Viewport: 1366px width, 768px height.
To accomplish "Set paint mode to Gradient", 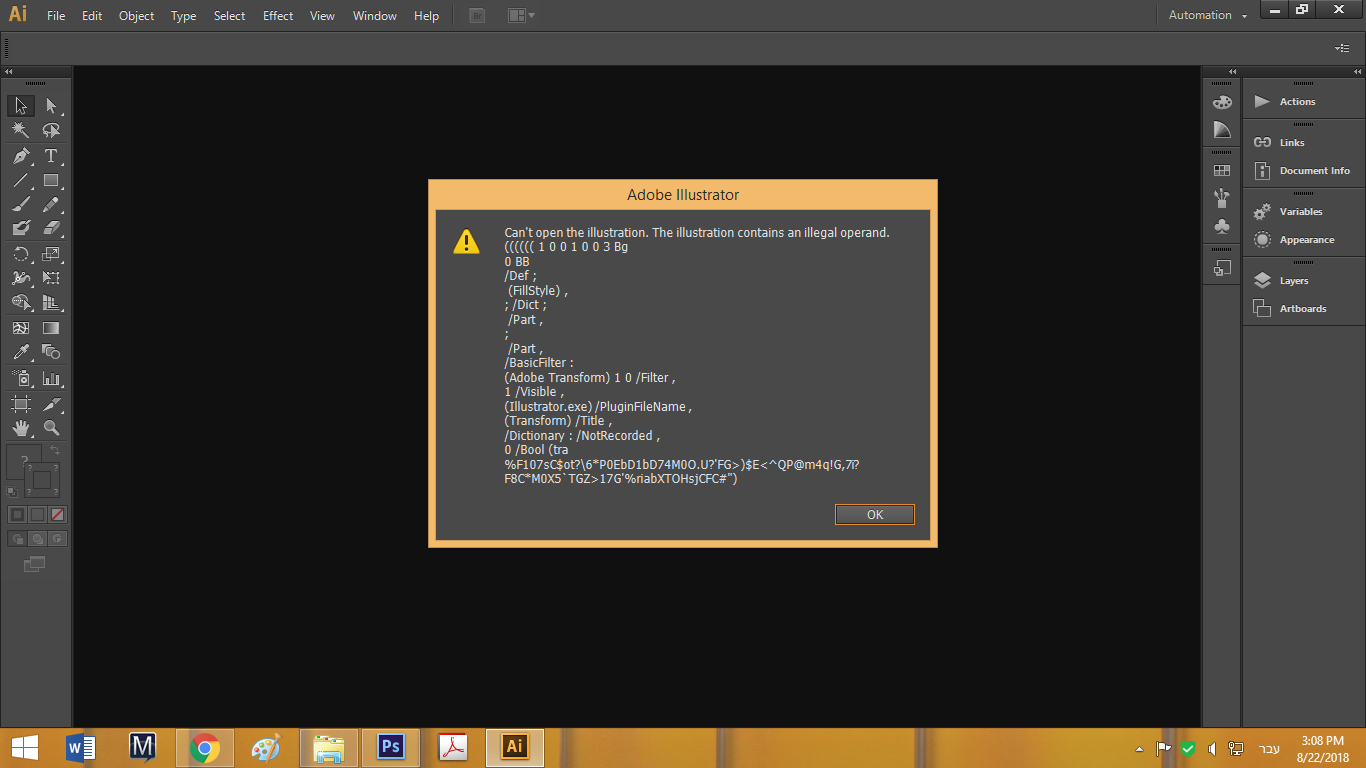I will click(x=37, y=514).
